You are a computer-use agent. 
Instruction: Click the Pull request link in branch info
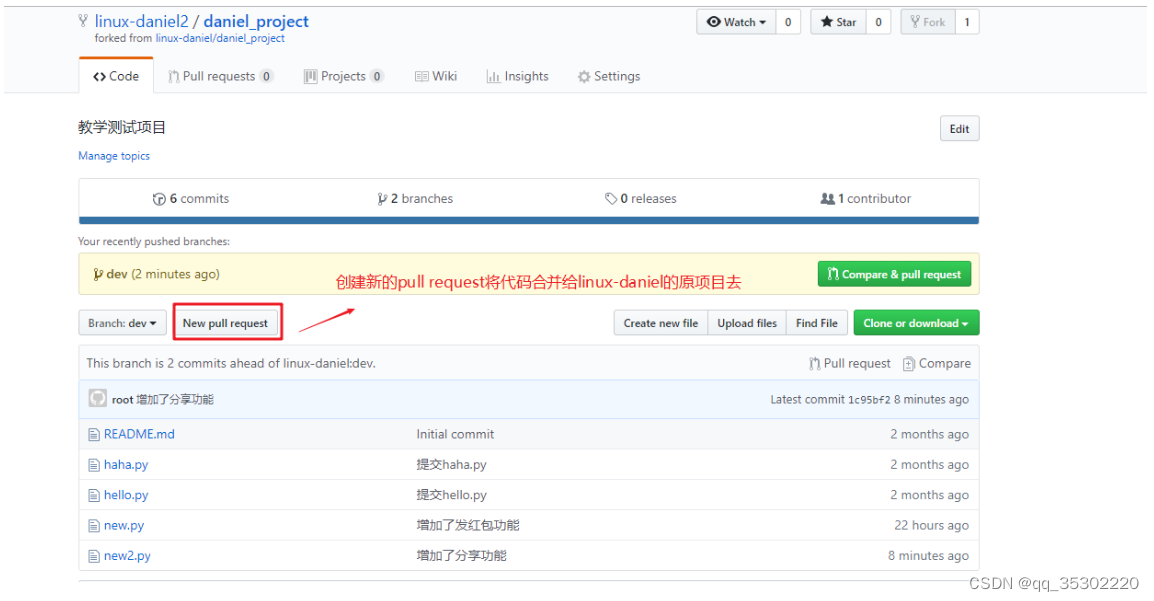(x=850, y=363)
